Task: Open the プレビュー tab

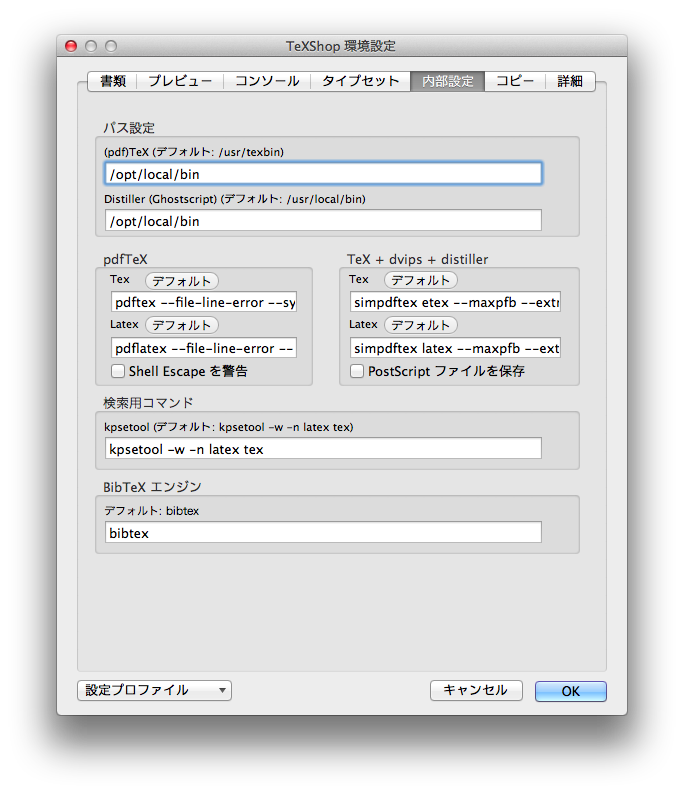Action: 180,82
